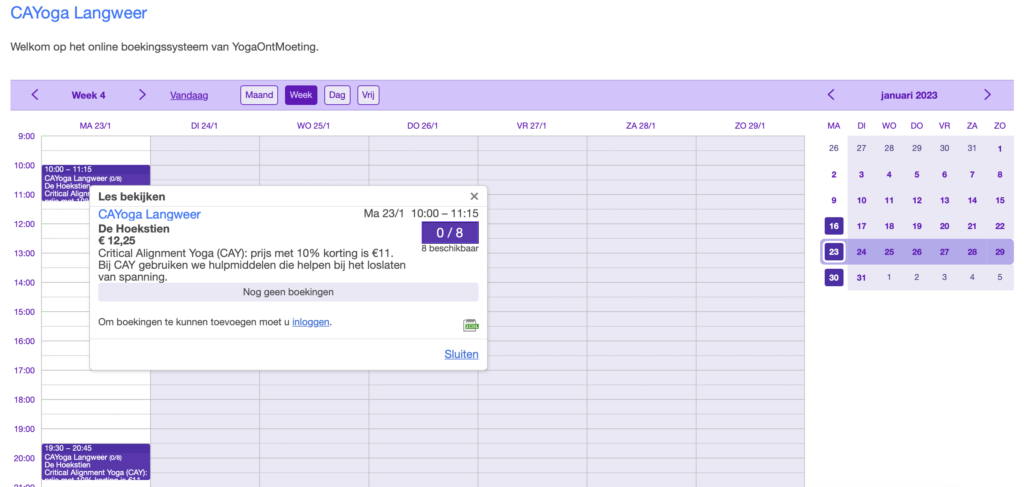Select January 9 in mini calendar
Image resolution: width=1024 pixels, height=487 pixels.
834,200
